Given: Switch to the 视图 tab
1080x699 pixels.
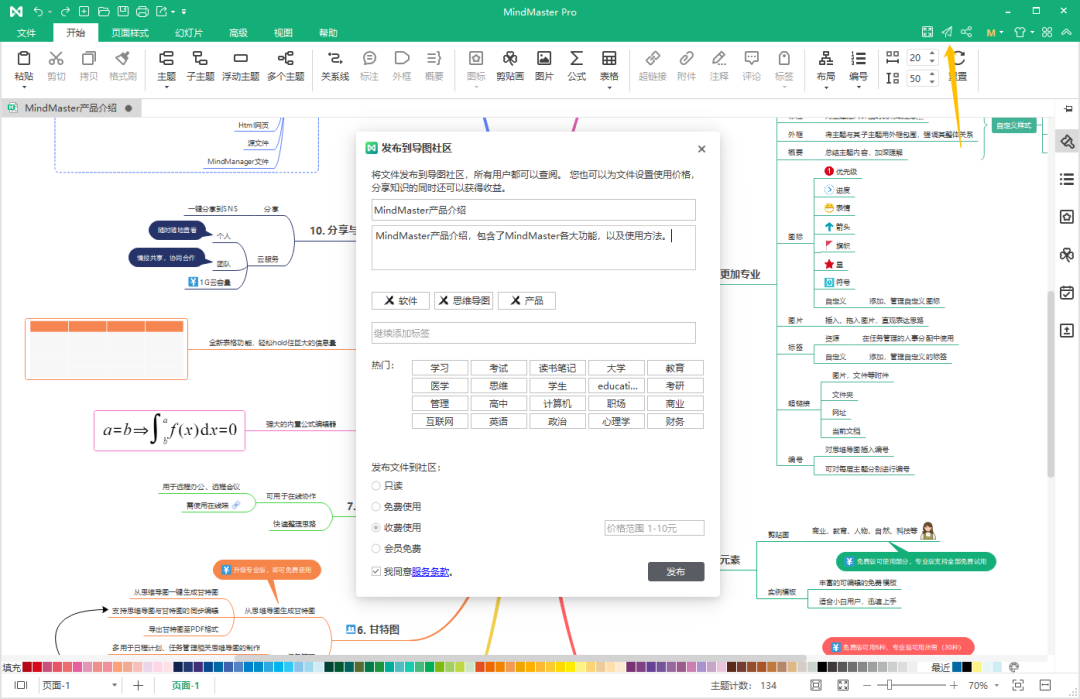Looking at the screenshot, I should point(283,32).
